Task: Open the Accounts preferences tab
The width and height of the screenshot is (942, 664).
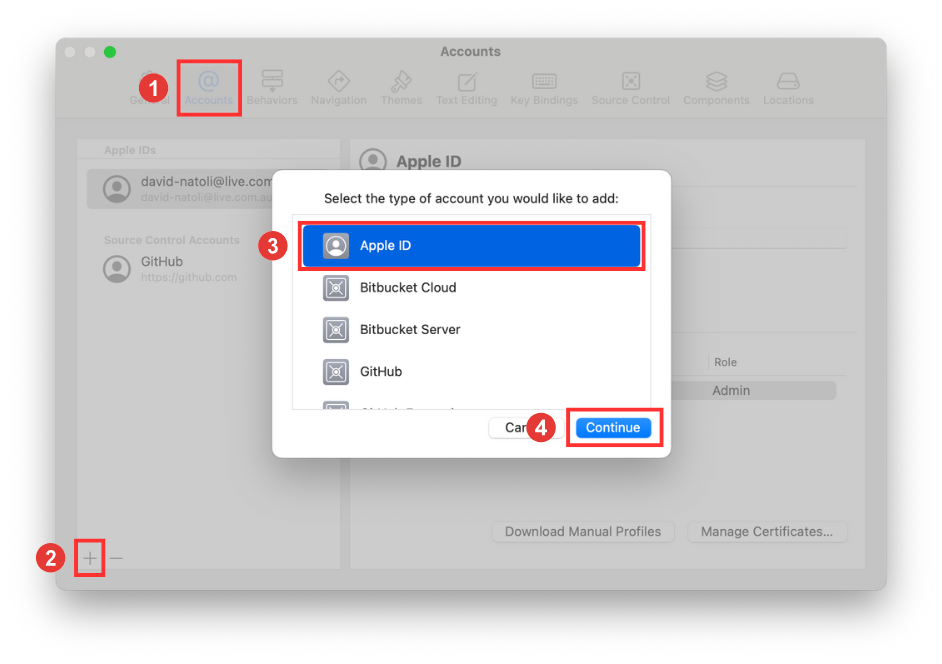Action: (x=208, y=87)
